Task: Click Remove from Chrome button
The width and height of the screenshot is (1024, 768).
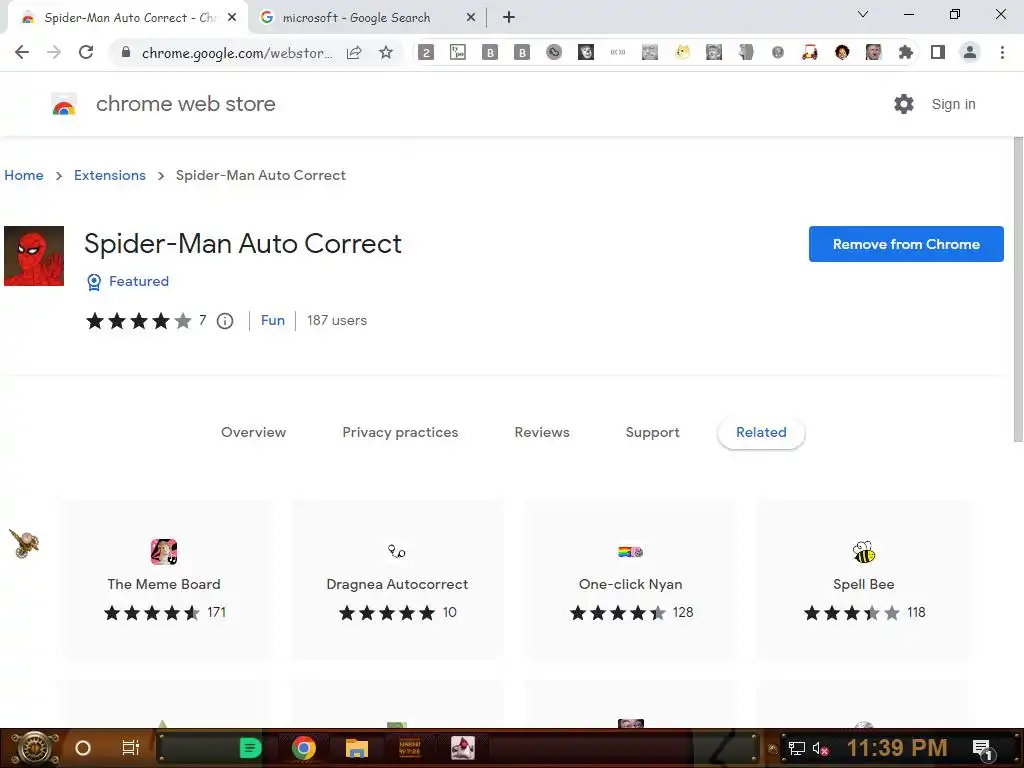Action: pyautogui.click(x=906, y=244)
